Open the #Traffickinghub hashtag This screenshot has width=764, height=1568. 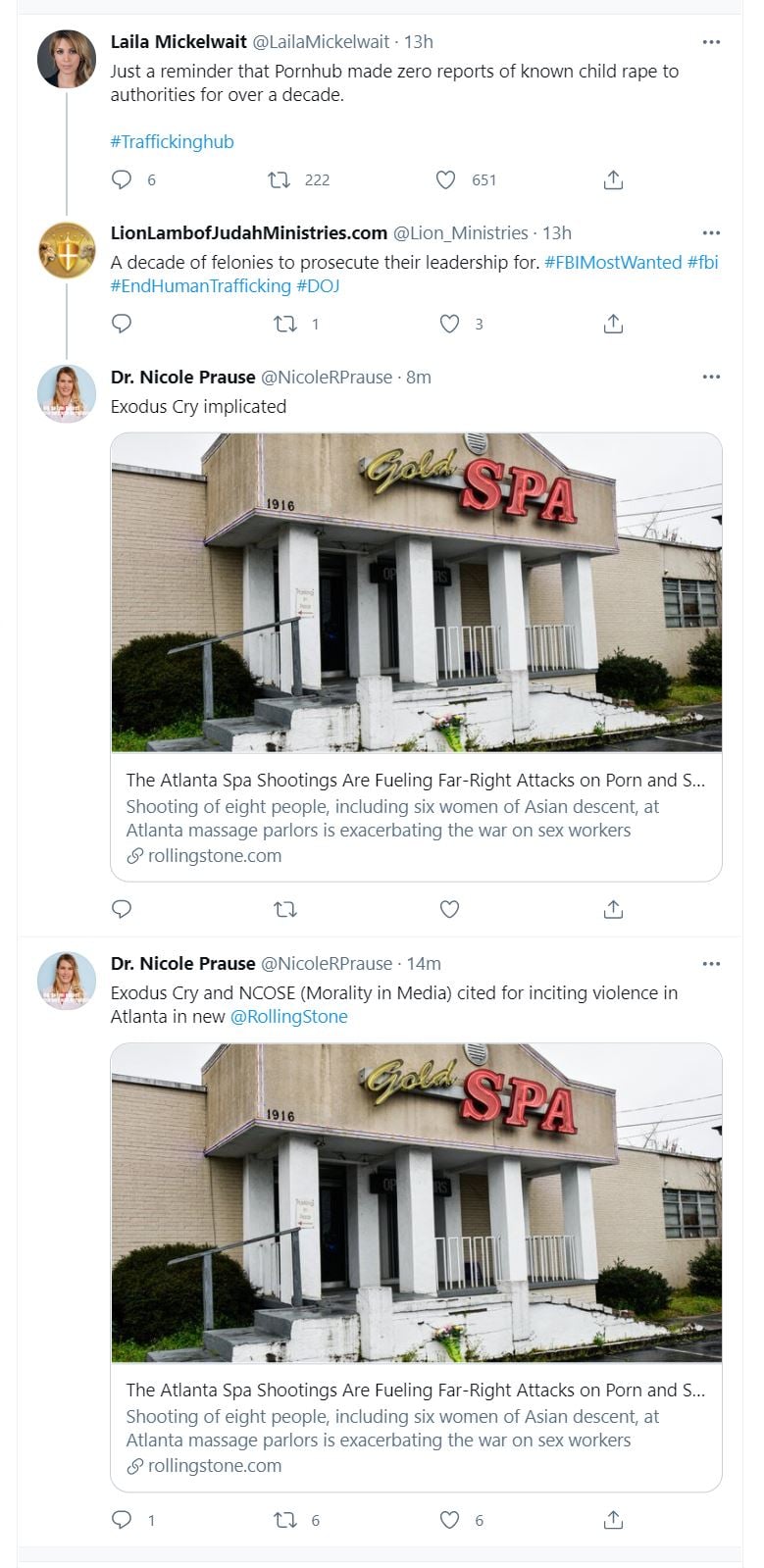(x=172, y=141)
